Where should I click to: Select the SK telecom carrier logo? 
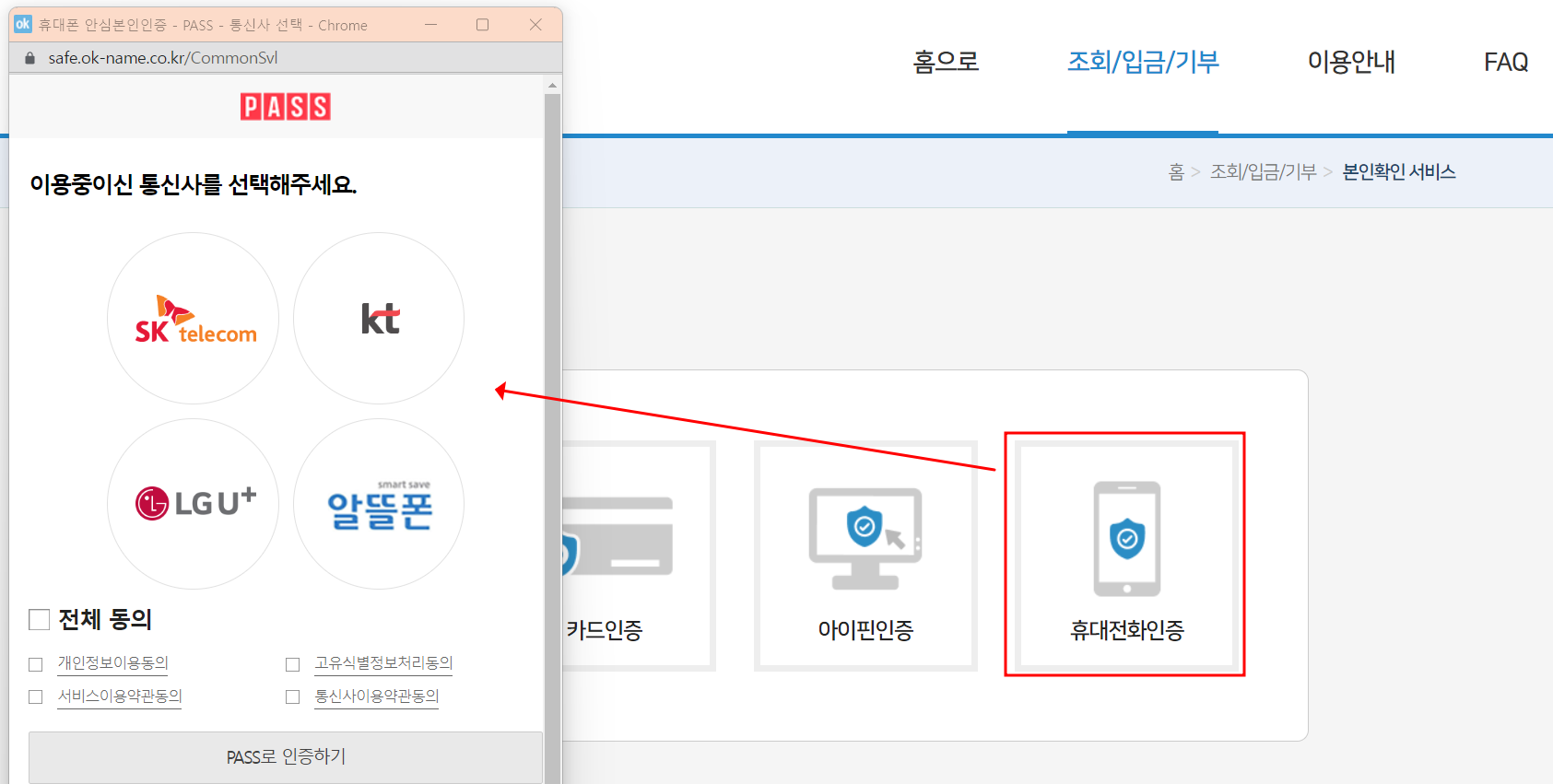pyautogui.click(x=194, y=318)
